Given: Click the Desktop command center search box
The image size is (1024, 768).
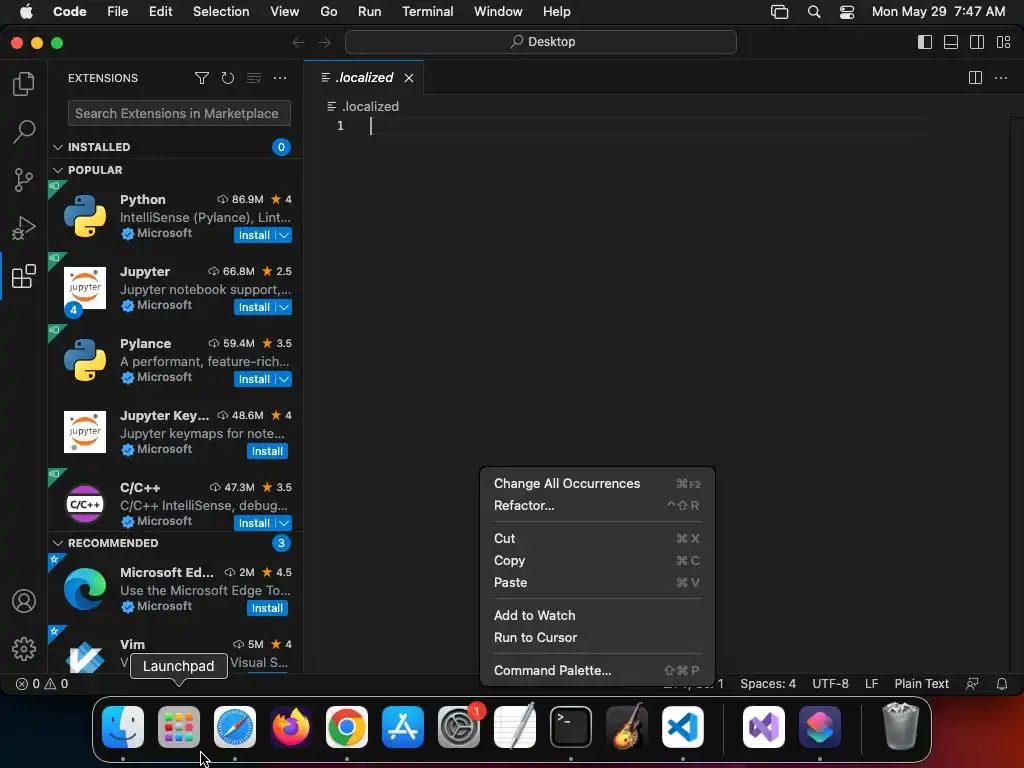Looking at the screenshot, I should pyautogui.click(x=541, y=42).
